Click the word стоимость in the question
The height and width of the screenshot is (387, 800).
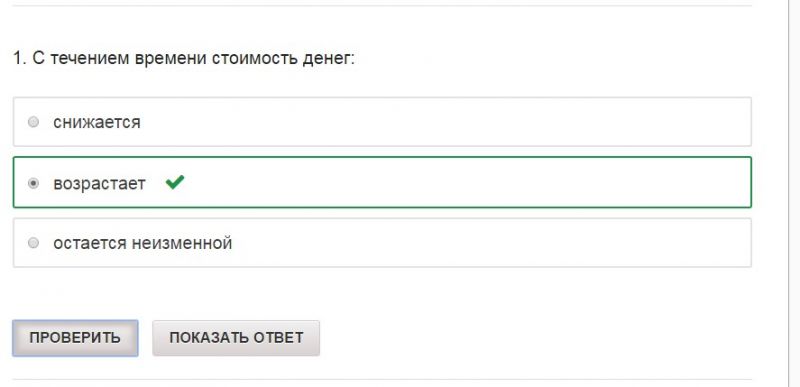click(255, 59)
